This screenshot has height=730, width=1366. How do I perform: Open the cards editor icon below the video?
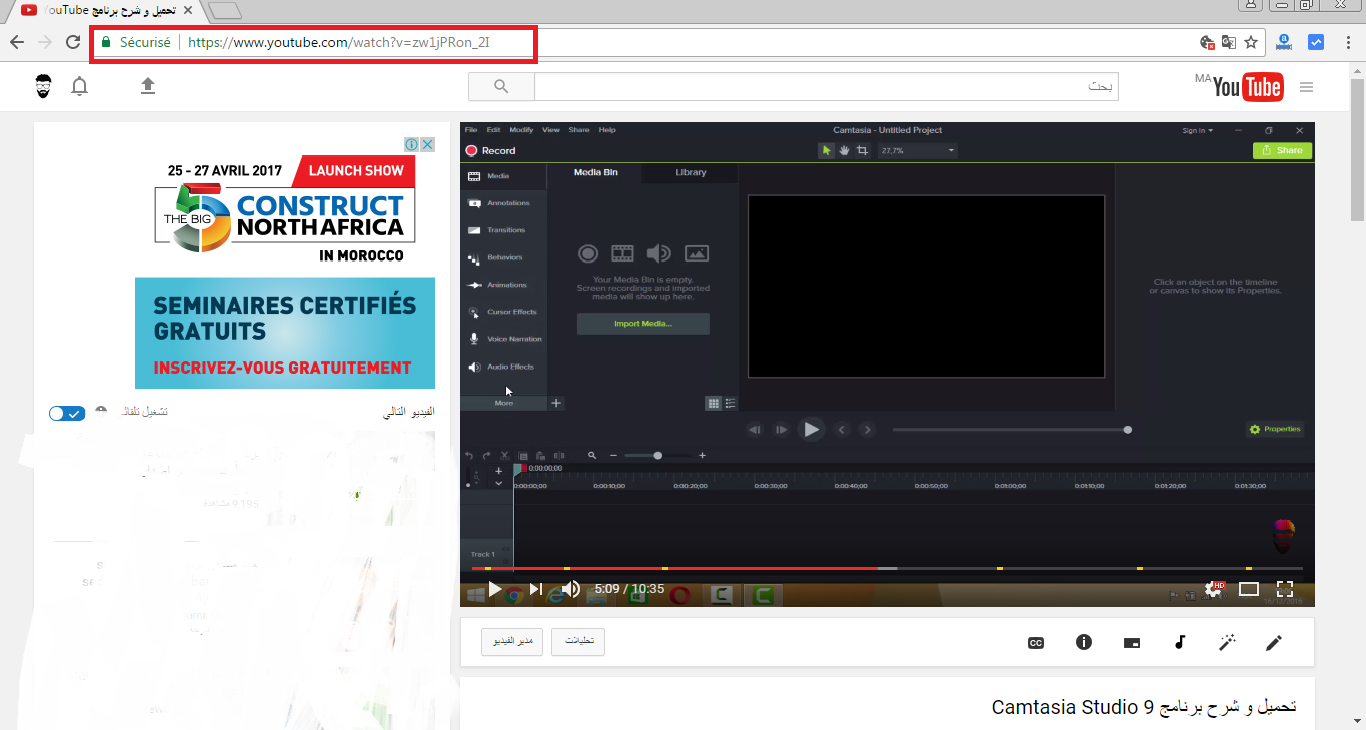pyautogui.click(x=1132, y=643)
